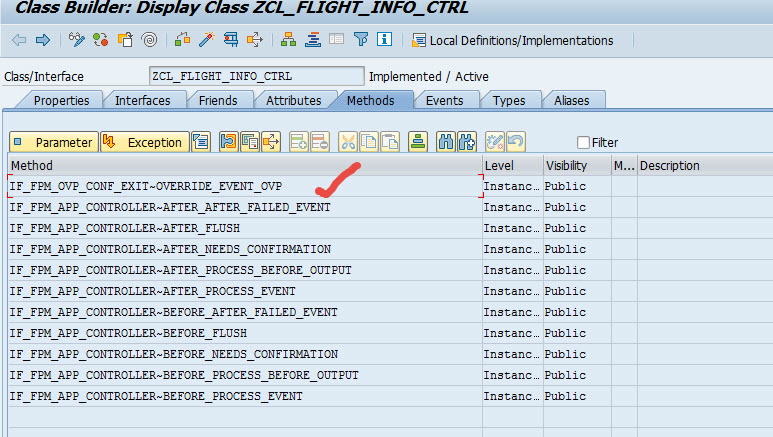Screen dimensions: 773x437
Task: Switch to the Events tab
Action: click(x=445, y=101)
